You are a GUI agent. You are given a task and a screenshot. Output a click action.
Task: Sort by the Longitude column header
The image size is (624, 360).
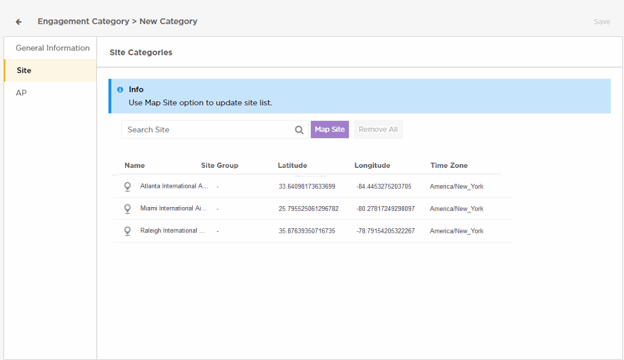coord(372,165)
